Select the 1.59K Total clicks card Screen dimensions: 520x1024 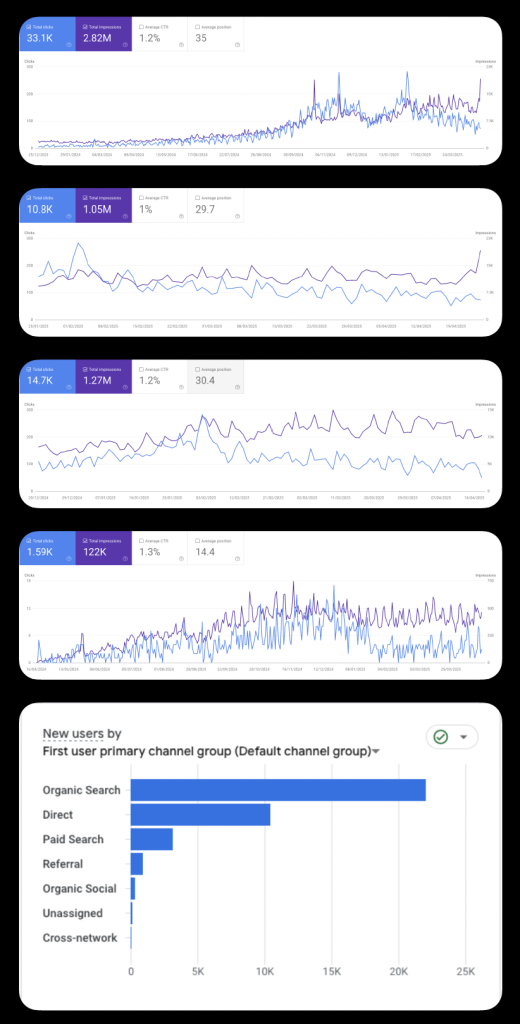coord(48,548)
